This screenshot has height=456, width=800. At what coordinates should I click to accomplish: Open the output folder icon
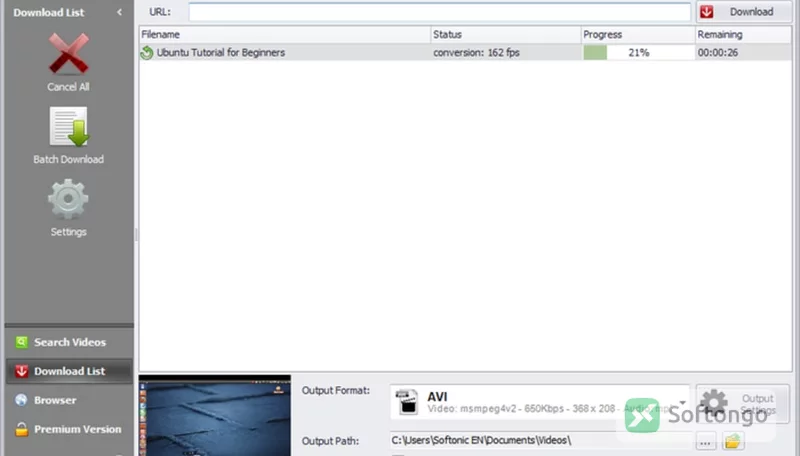coord(733,442)
